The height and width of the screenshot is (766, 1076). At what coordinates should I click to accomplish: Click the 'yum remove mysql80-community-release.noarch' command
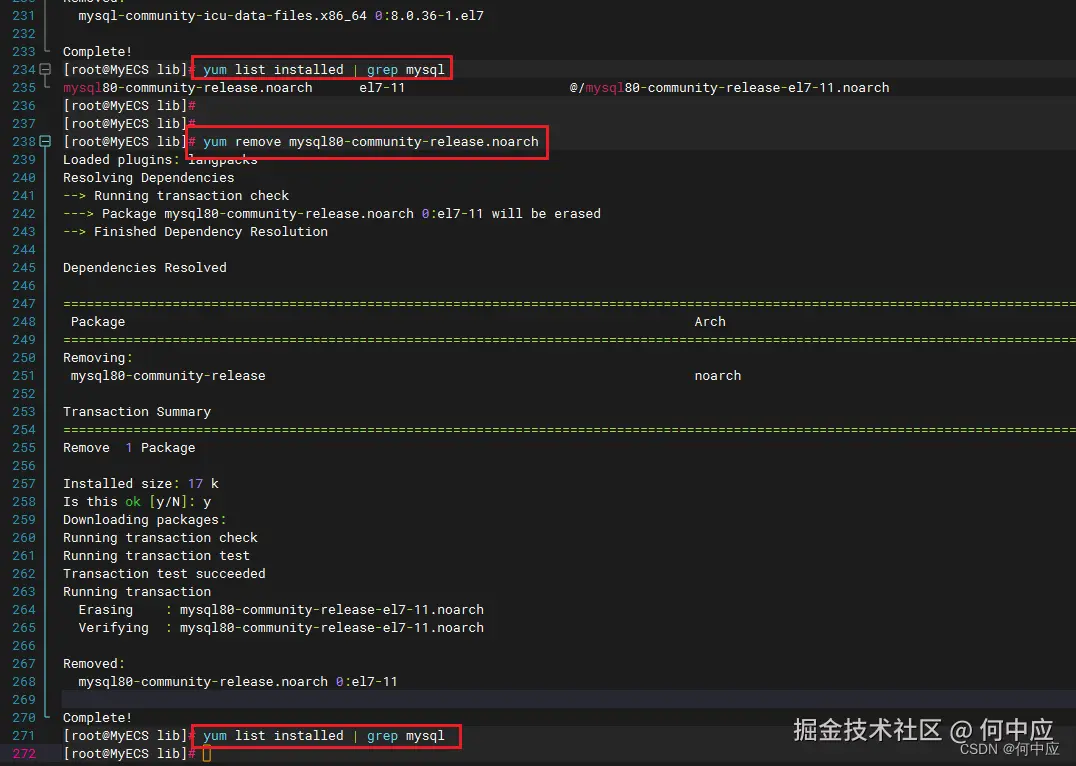point(371,141)
